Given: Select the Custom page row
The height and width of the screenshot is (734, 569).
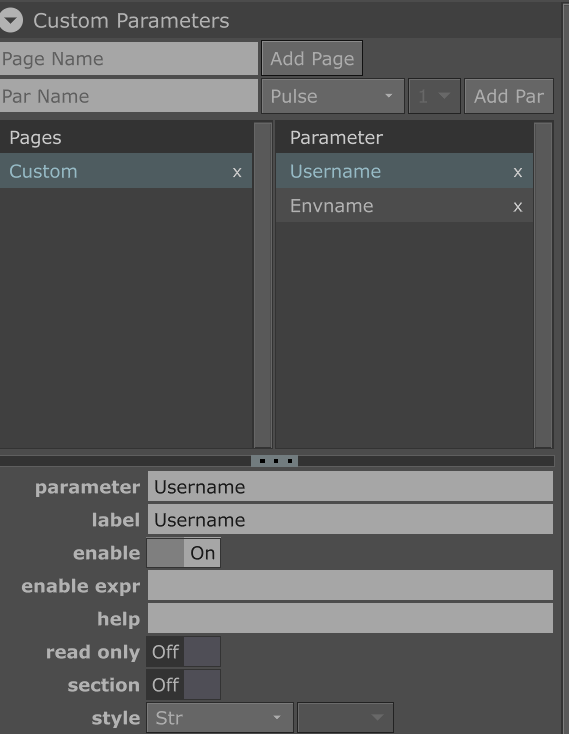Looking at the screenshot, I should tap(126, 171).
